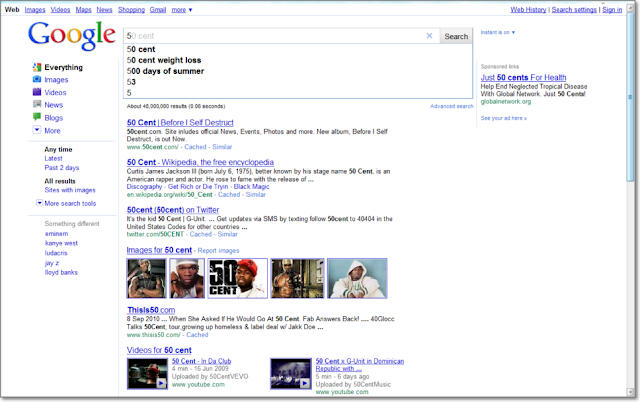Open Cached link for 50cent.com result
The height and width of the screenshot is (402, 640).
195,147
